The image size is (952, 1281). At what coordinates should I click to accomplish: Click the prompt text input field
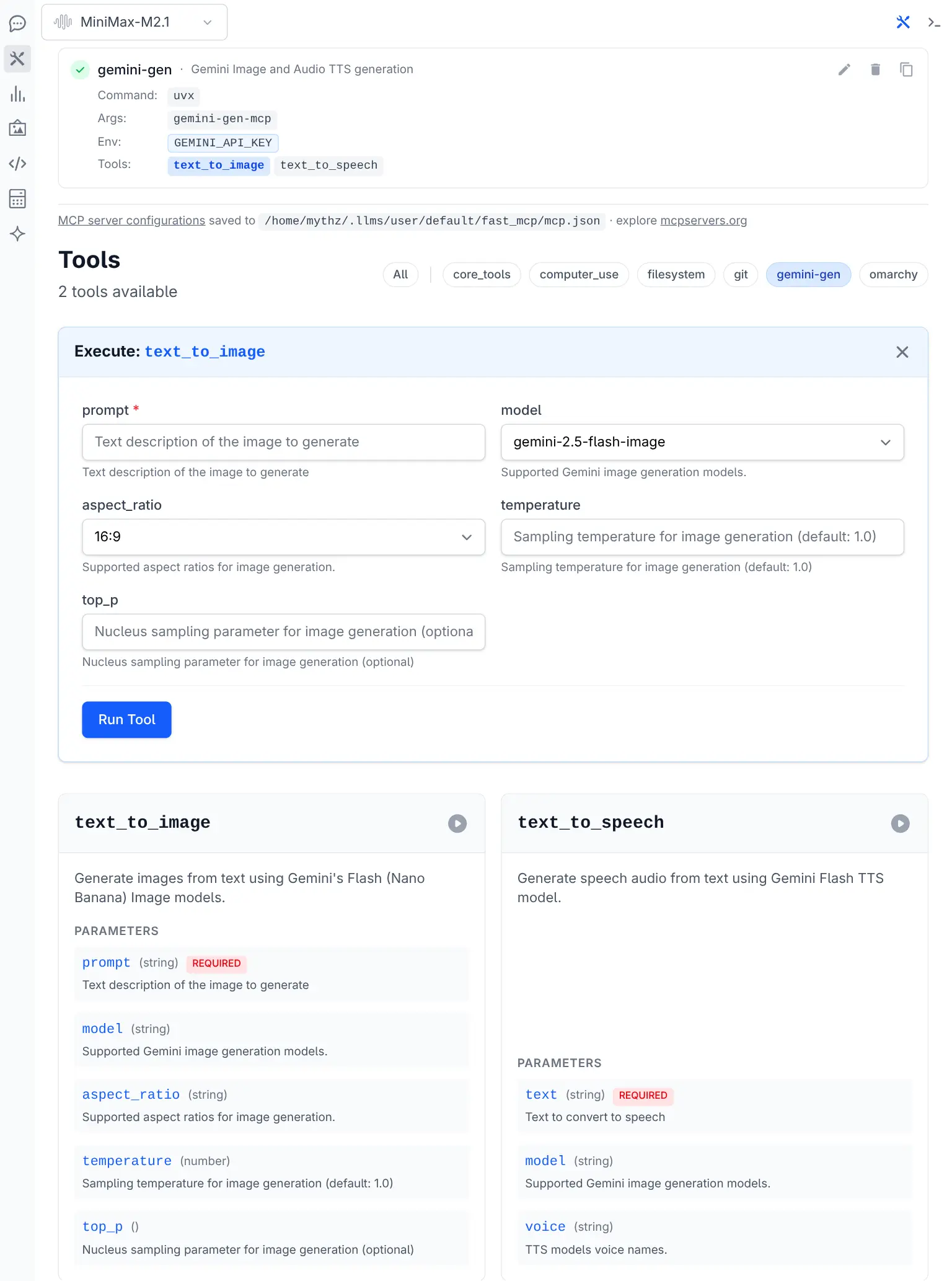pos(283,442)
